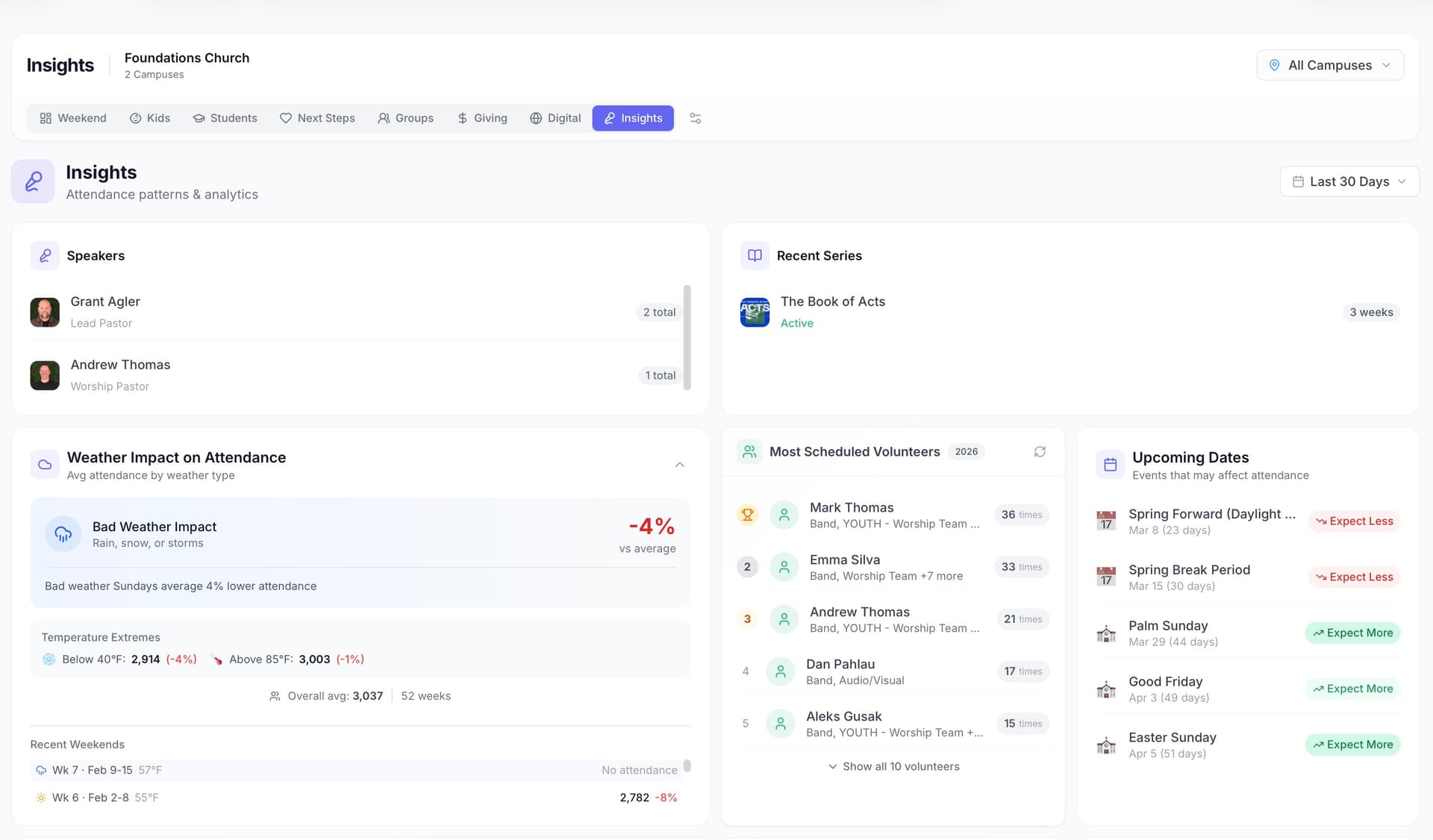Click the microphone icon beside Insights heading
Viewport: 1433px width, 840px height.
point(33,181)
